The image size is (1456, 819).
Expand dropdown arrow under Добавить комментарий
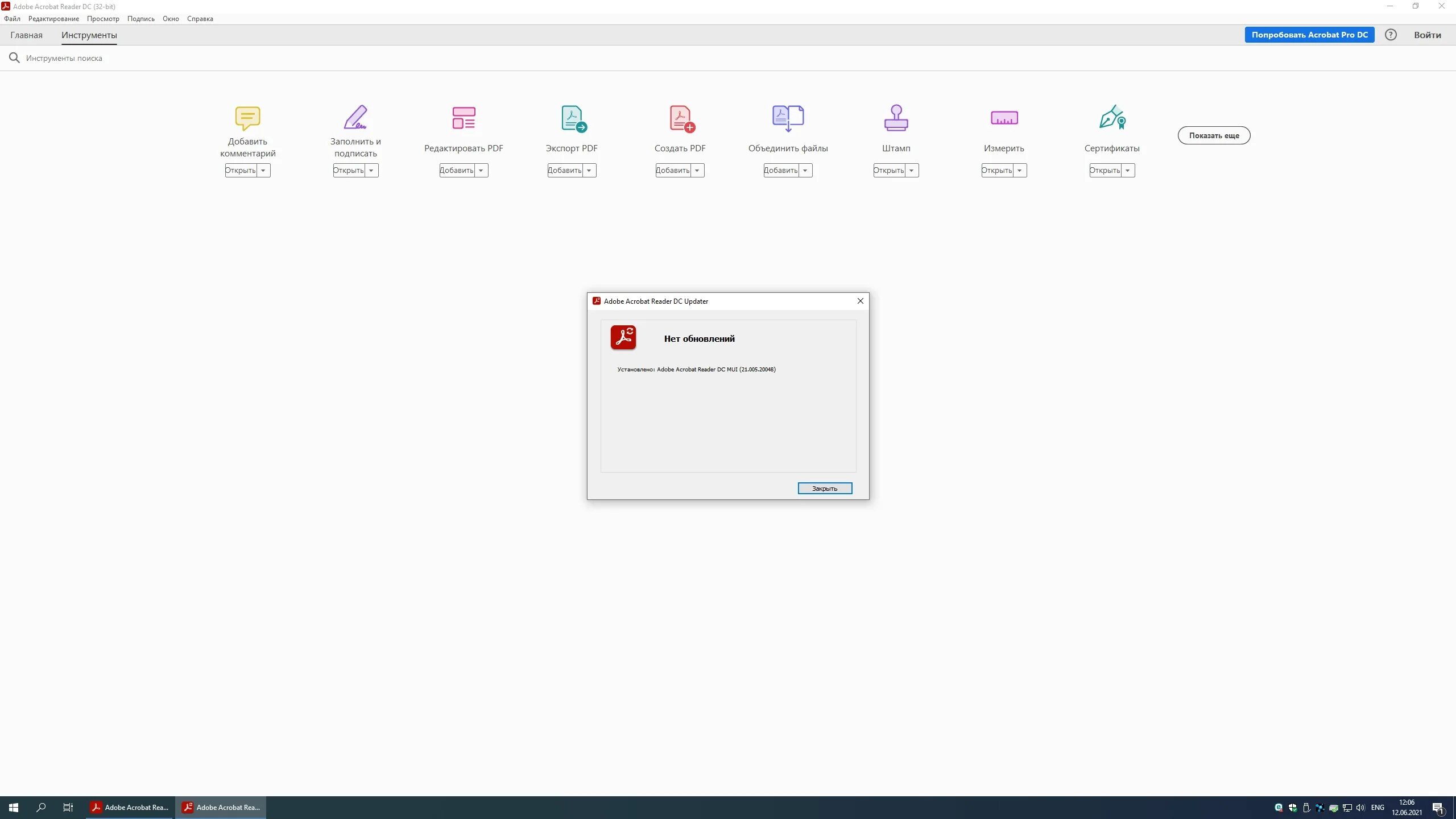coord(263,171)
